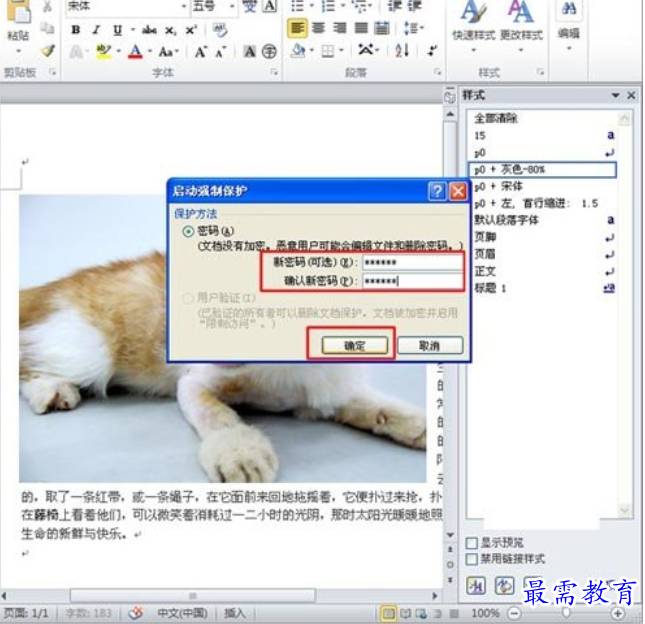Toggle Italic formatting in ribbon
The width and height of the screenshot is (645, 624).
[x=96, y=30]
